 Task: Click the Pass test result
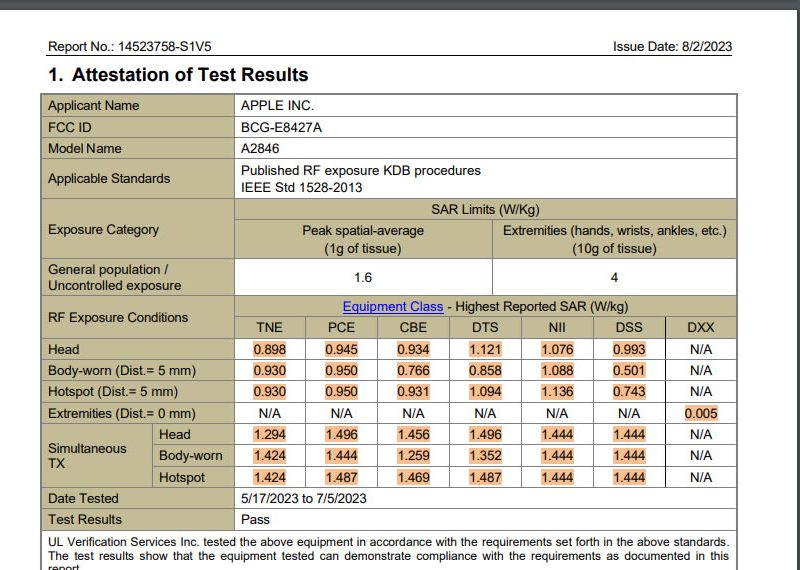(x=255, y=519)
